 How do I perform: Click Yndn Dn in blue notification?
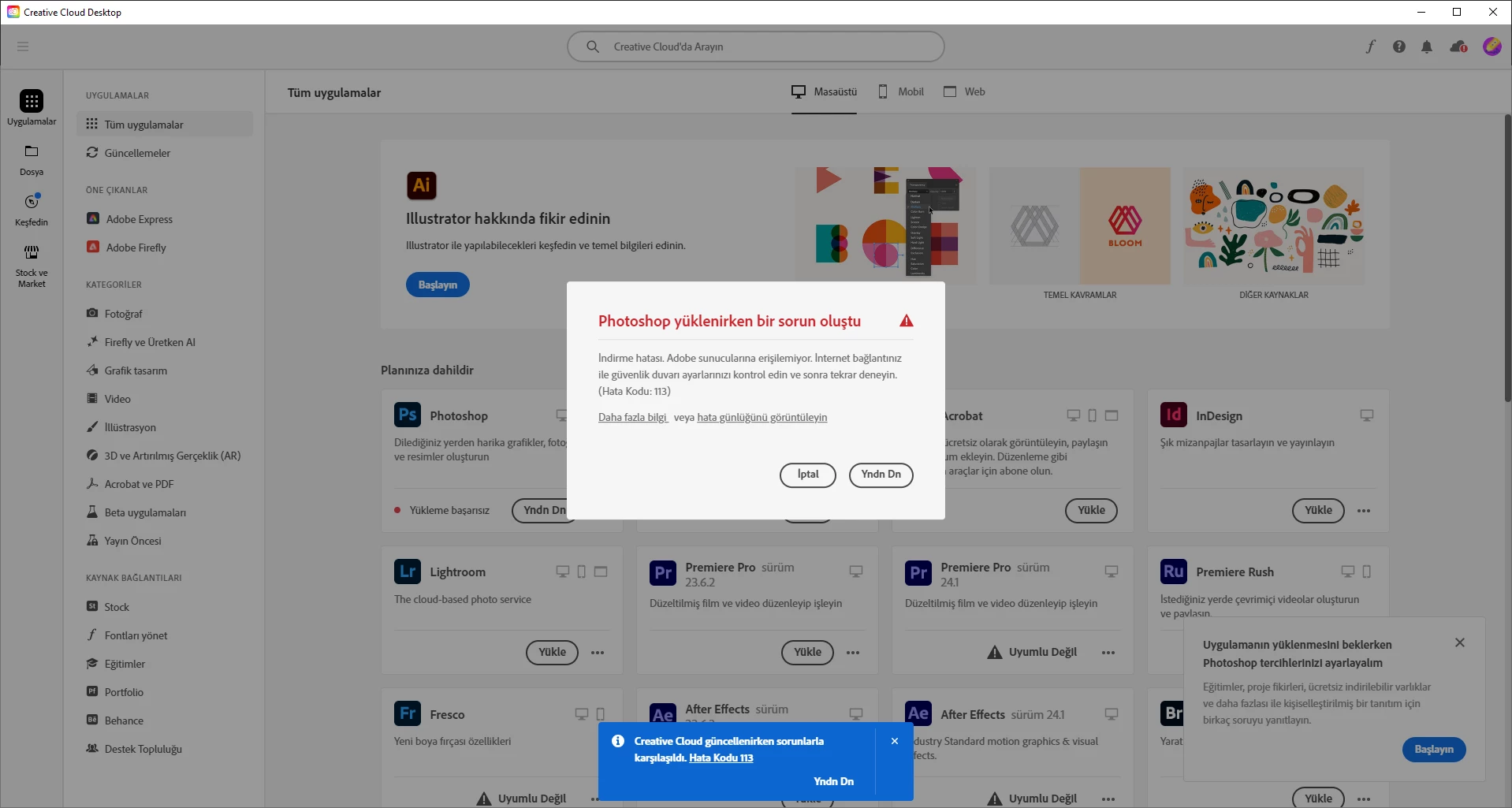833,782
